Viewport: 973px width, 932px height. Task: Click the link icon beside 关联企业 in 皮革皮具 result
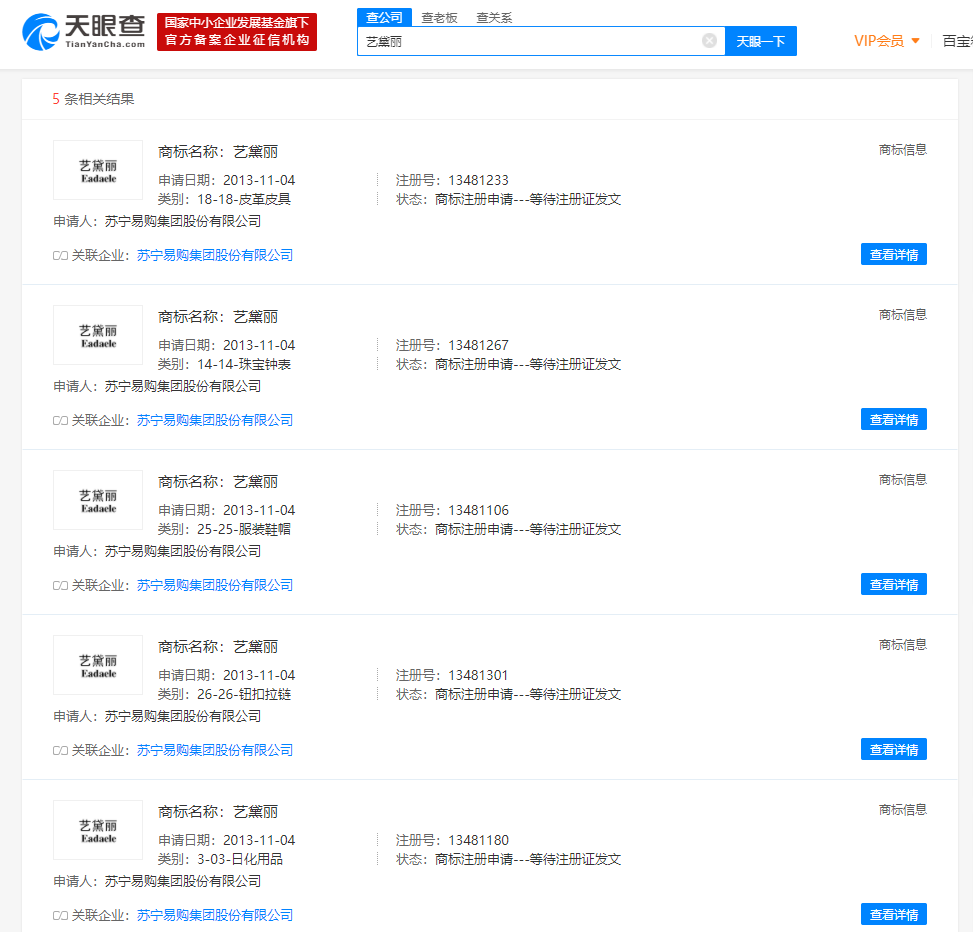coord(60,256)
